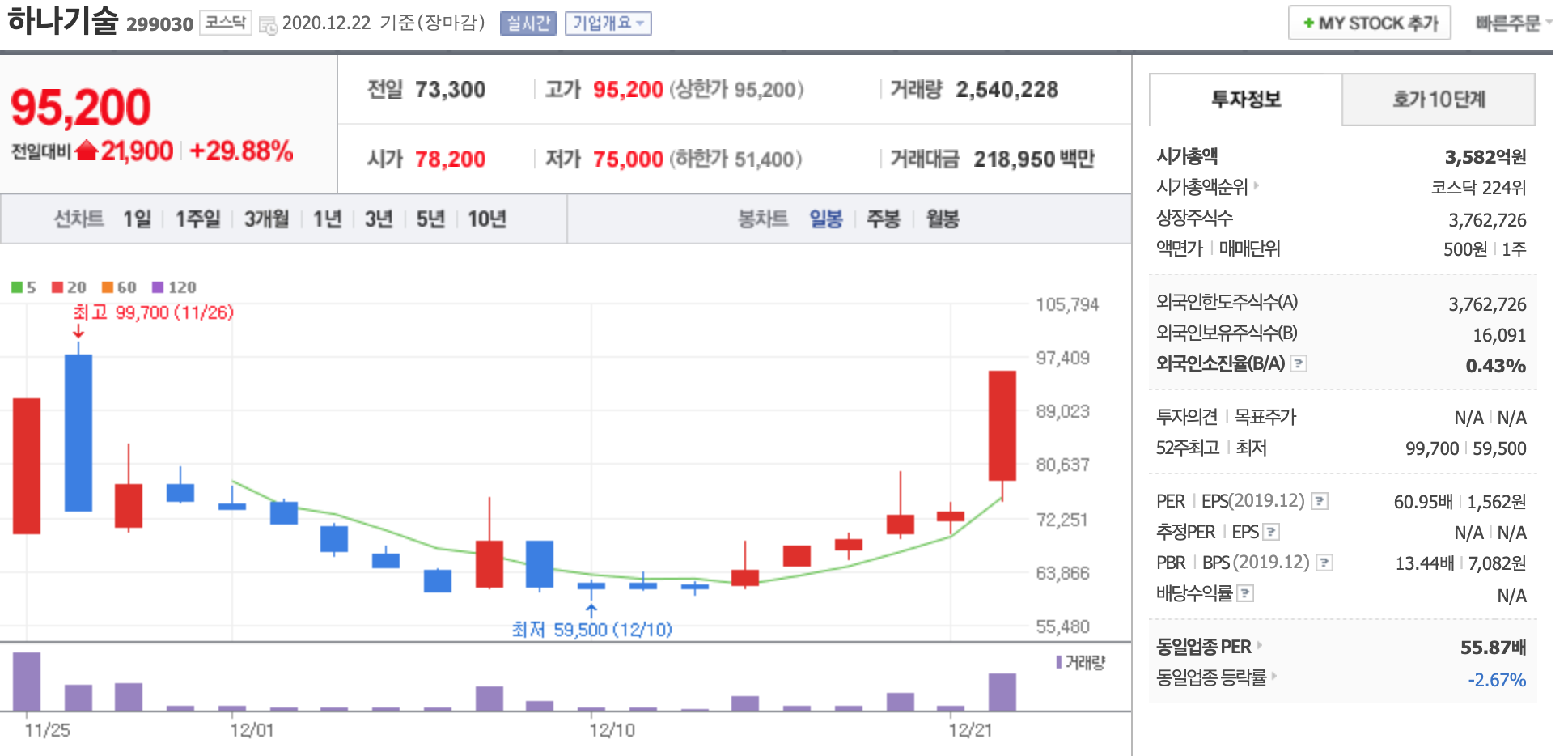The image size is (1568, 756).
Task: Click the 실시간 button
Action: coord(528,23)
